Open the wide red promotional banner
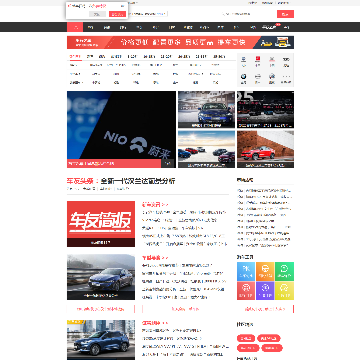Image resolution: width=360 pixels, height=360 pixels. coord(180,42)
